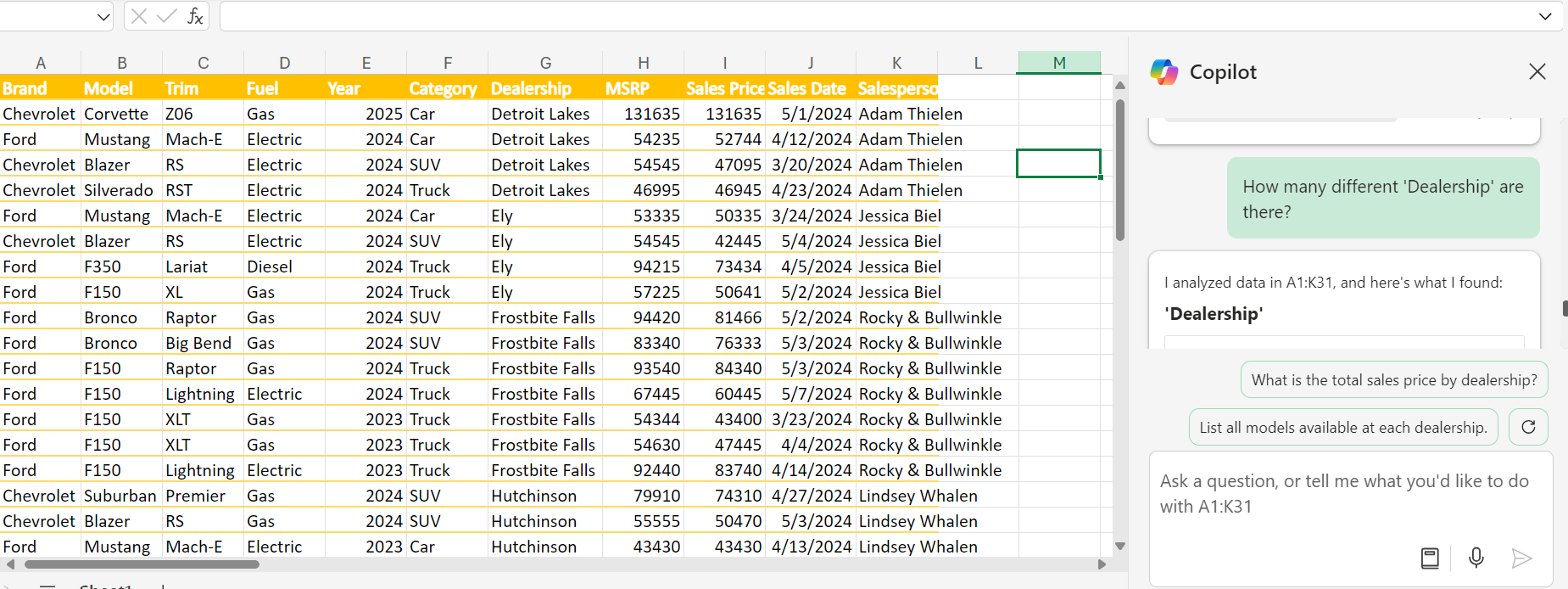The height and width of the screenshot is (589, 1568).
Task: Click the 'Big Bend' trim cell
Action: coord(204,343)
